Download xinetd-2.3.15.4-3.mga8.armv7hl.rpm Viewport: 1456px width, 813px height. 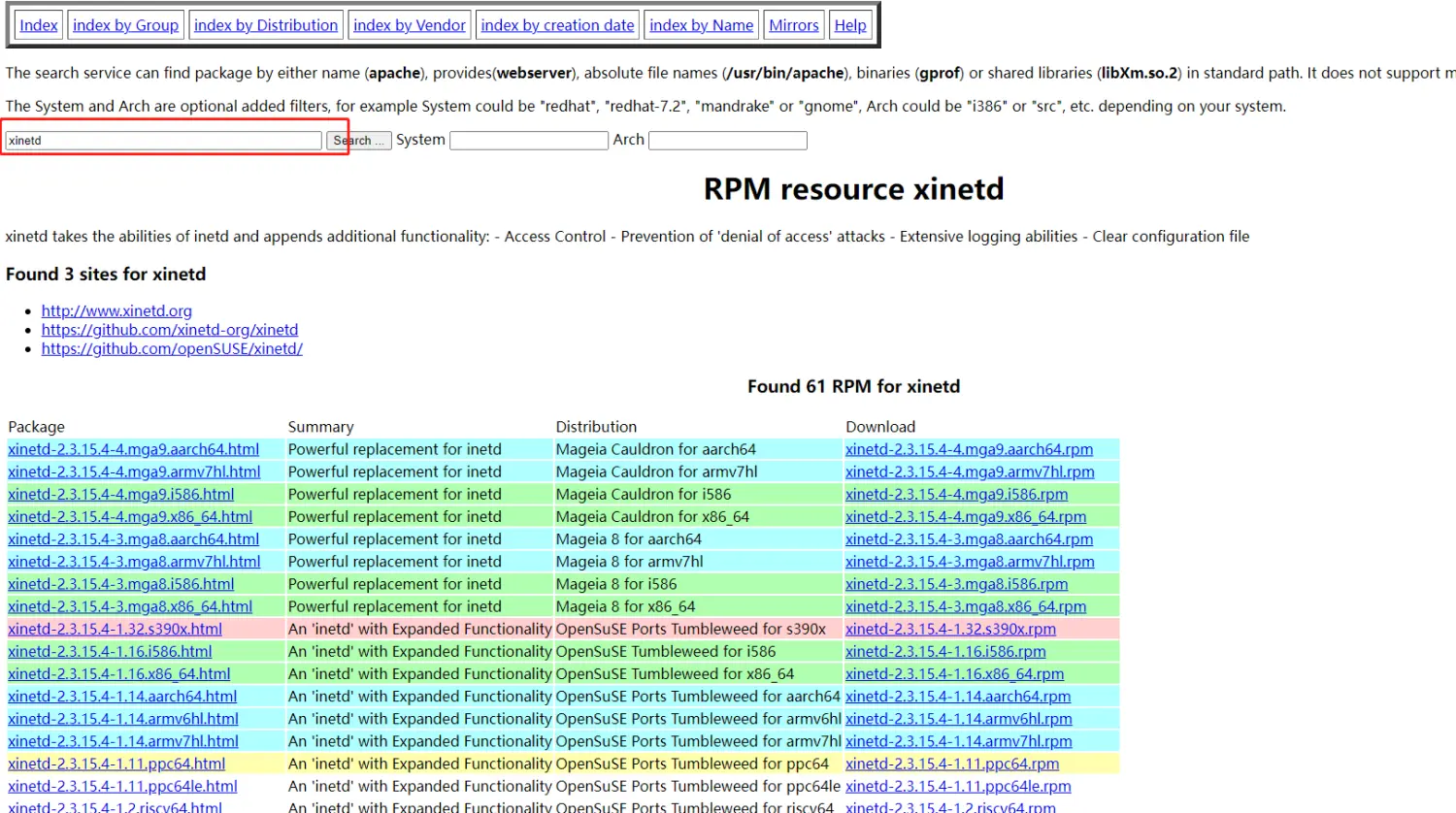(x=970, y=562)
